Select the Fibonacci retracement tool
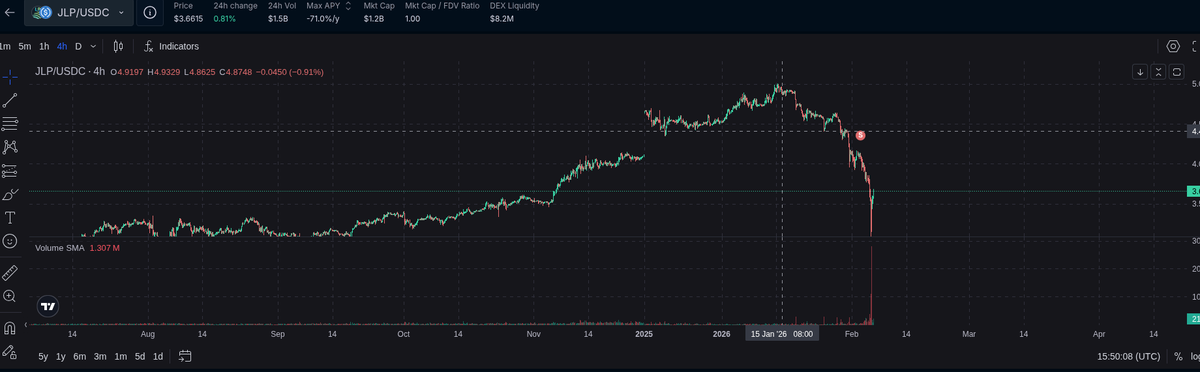The image size is (1200, 372). tap(10, 123)
